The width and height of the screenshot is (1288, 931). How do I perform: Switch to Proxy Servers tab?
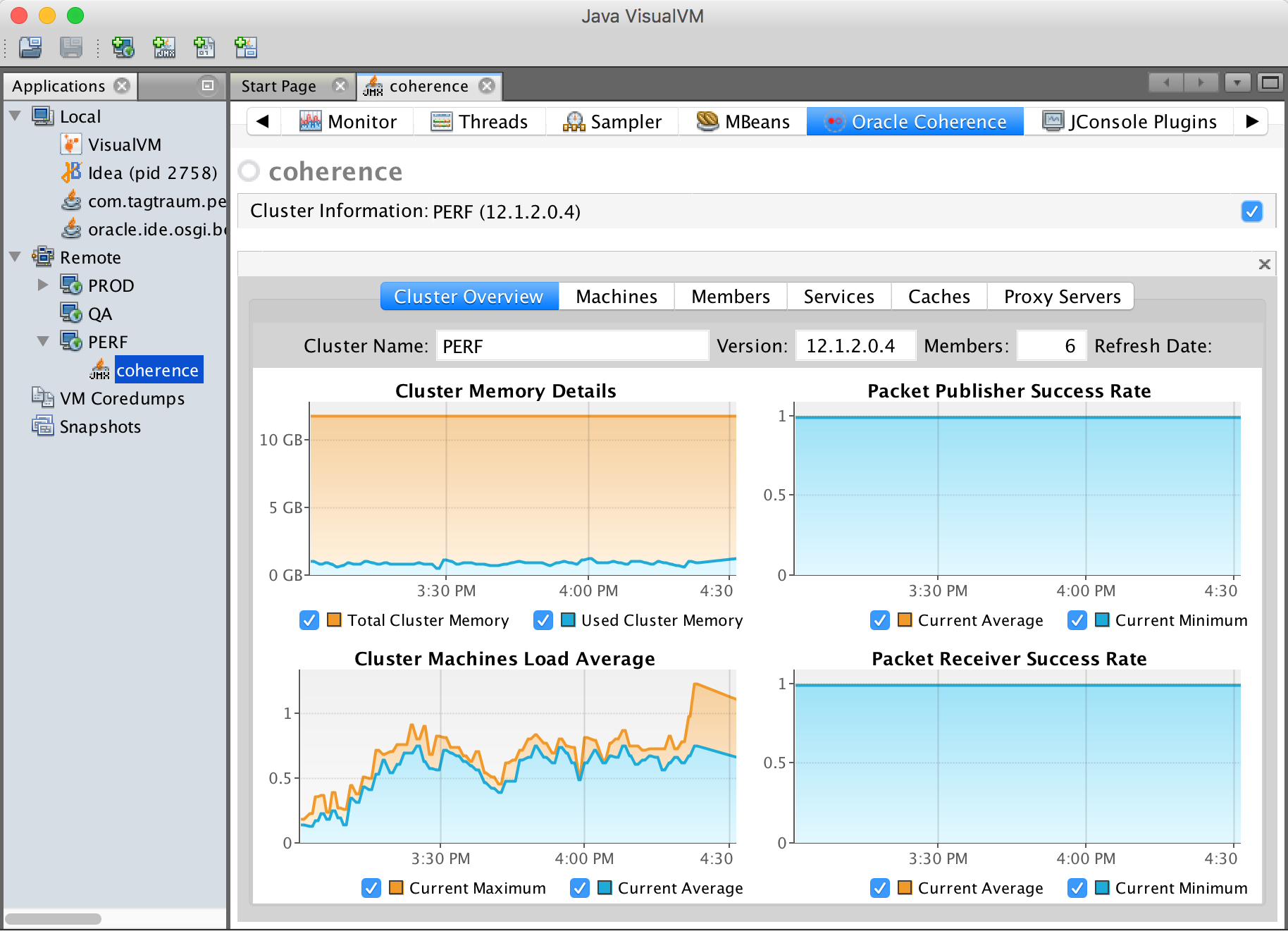point(1061,297)
